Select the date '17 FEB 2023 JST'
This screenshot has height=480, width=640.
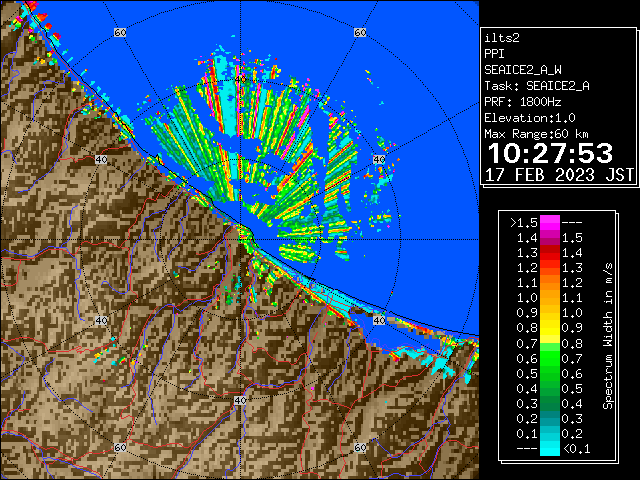[559, 175]
